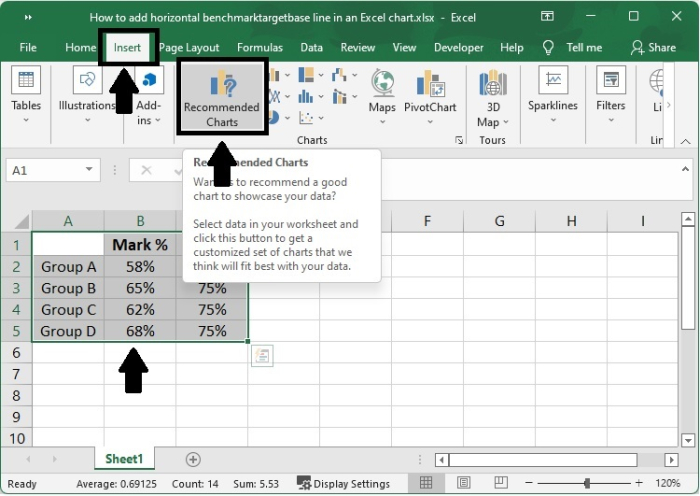Switch to the Developer tab
The width and height of the screenshot is (700, 496).
click(459, 47)
